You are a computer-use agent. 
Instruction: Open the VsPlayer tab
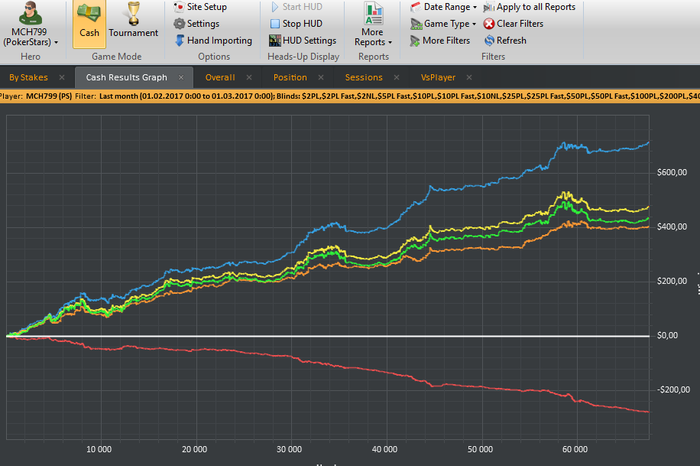pyautogui.click(x=438, y=78)
